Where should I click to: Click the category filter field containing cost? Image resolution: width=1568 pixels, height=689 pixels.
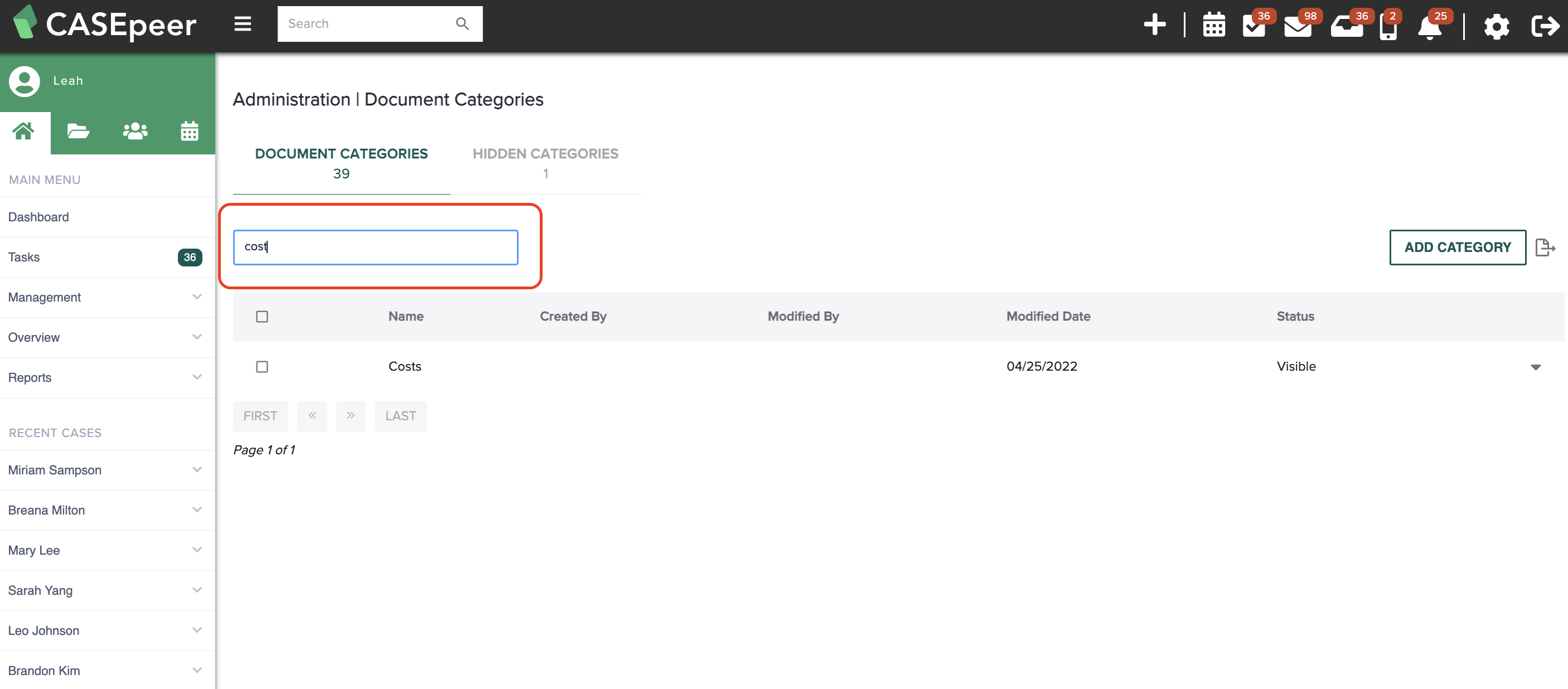376,247
